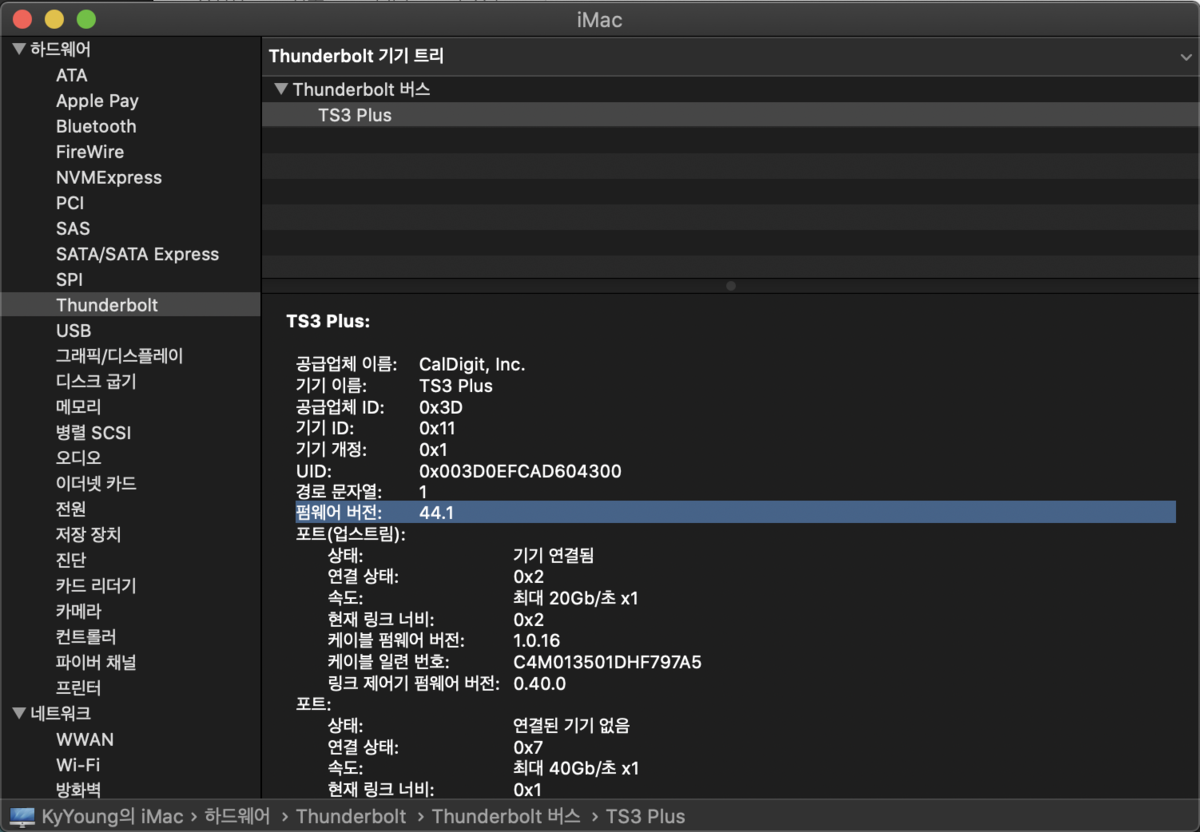Collapse the 네트워크 section in sidebar

19,713
